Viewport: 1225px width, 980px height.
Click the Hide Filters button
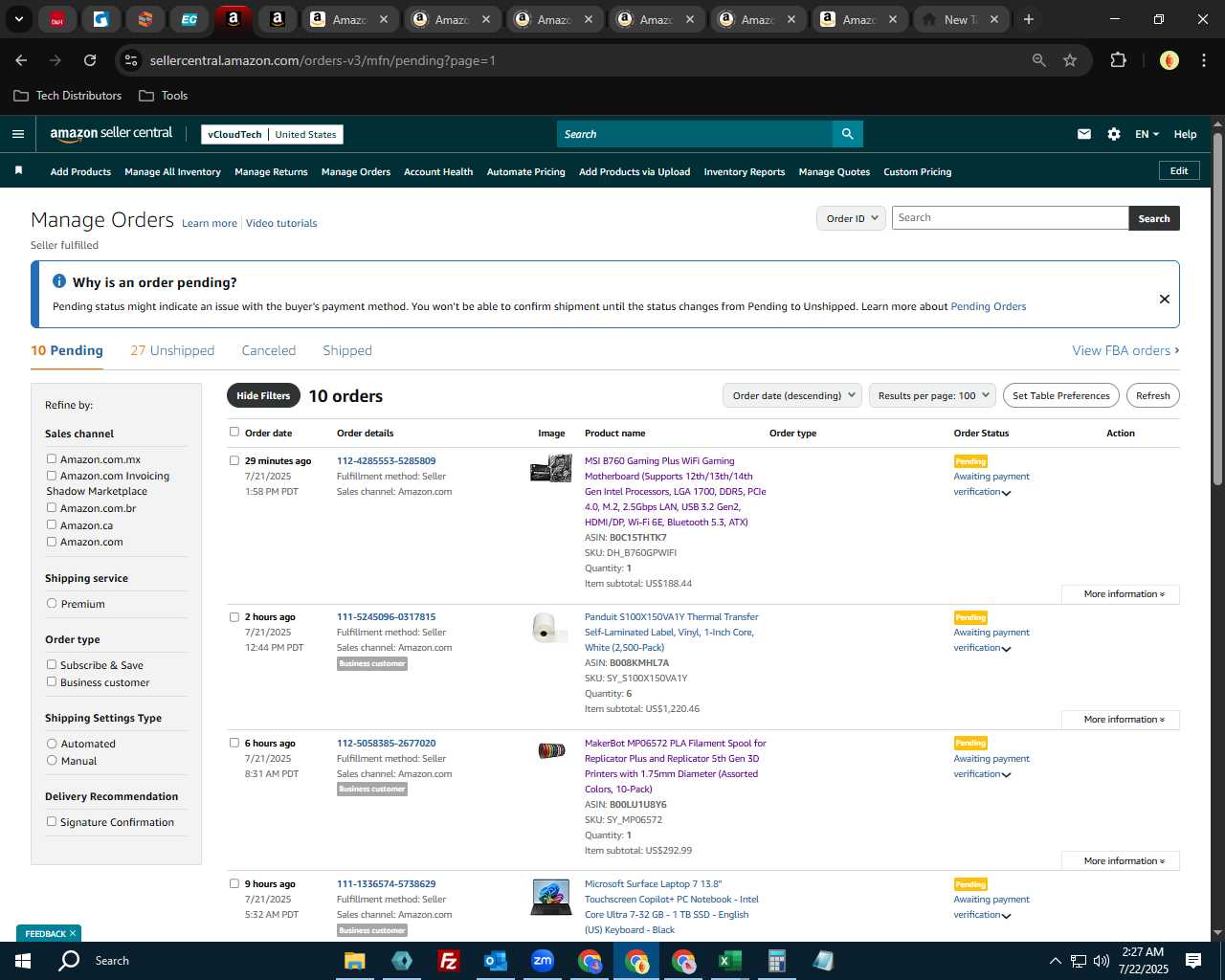[x=263, y=395]
